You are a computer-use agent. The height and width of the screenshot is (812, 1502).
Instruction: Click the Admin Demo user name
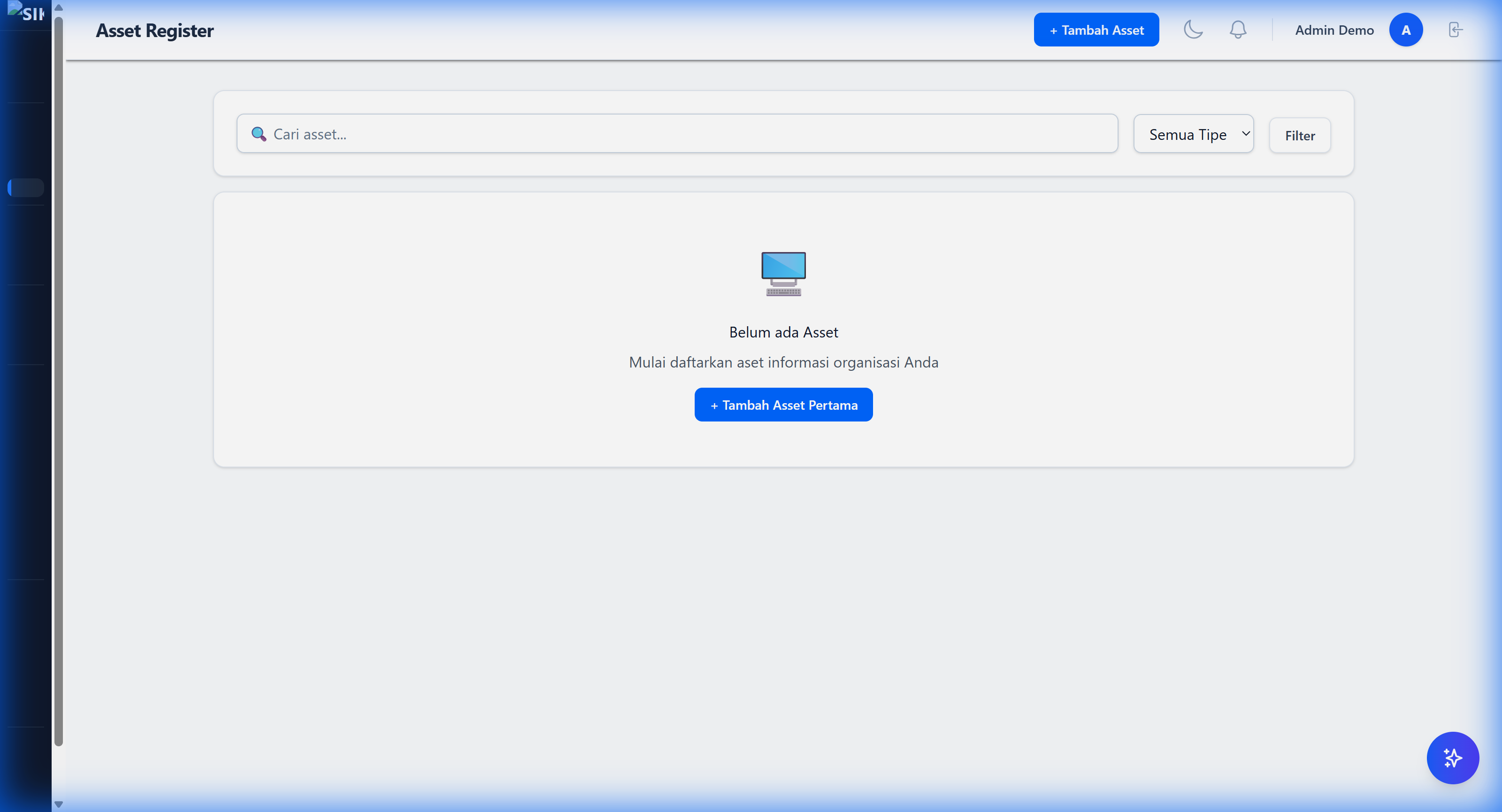pyautogui.click(x=1334, y=30)
